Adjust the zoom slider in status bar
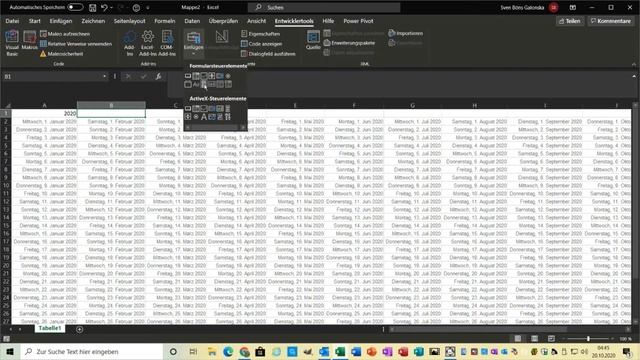Viewport: 640px width, 360px height. point(588,339)
